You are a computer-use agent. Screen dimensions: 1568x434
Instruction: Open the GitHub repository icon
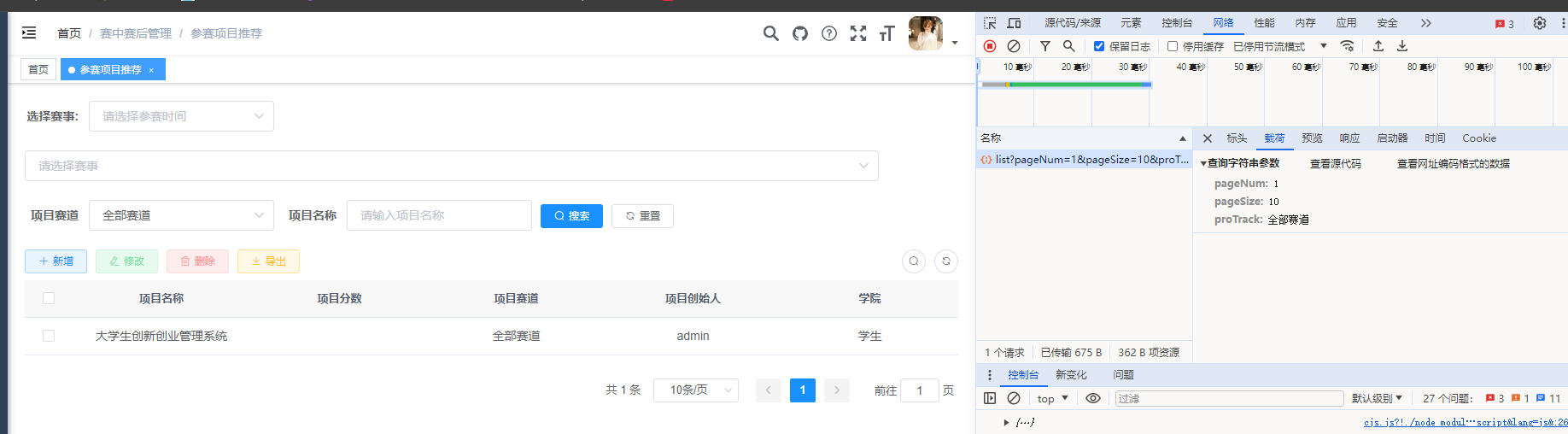click(x=800, y=33)
